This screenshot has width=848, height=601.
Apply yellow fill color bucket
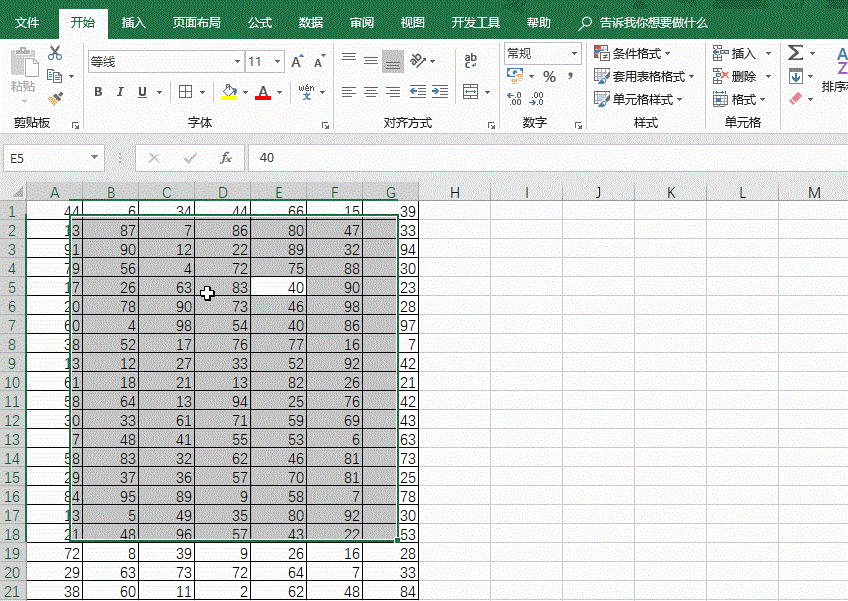click(x=230, y=92)
